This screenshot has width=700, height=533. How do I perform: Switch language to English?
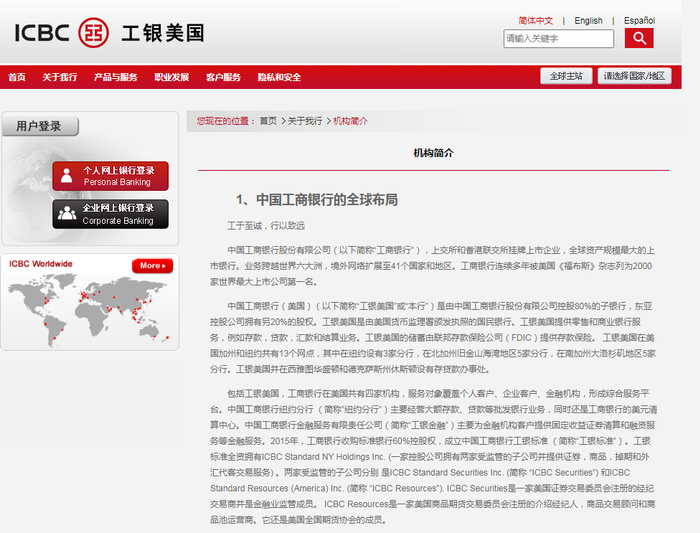point(588,20)
